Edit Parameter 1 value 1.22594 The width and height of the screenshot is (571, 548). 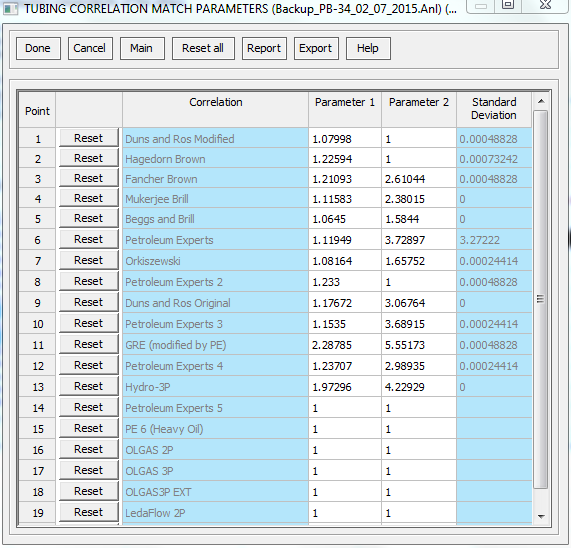click(x=345, y=158)
